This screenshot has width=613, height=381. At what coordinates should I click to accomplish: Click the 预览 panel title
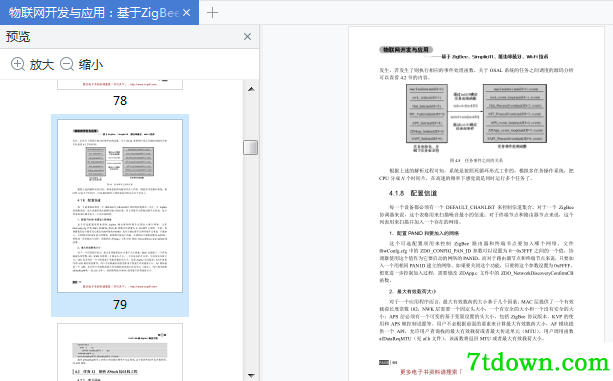(18, 37)
